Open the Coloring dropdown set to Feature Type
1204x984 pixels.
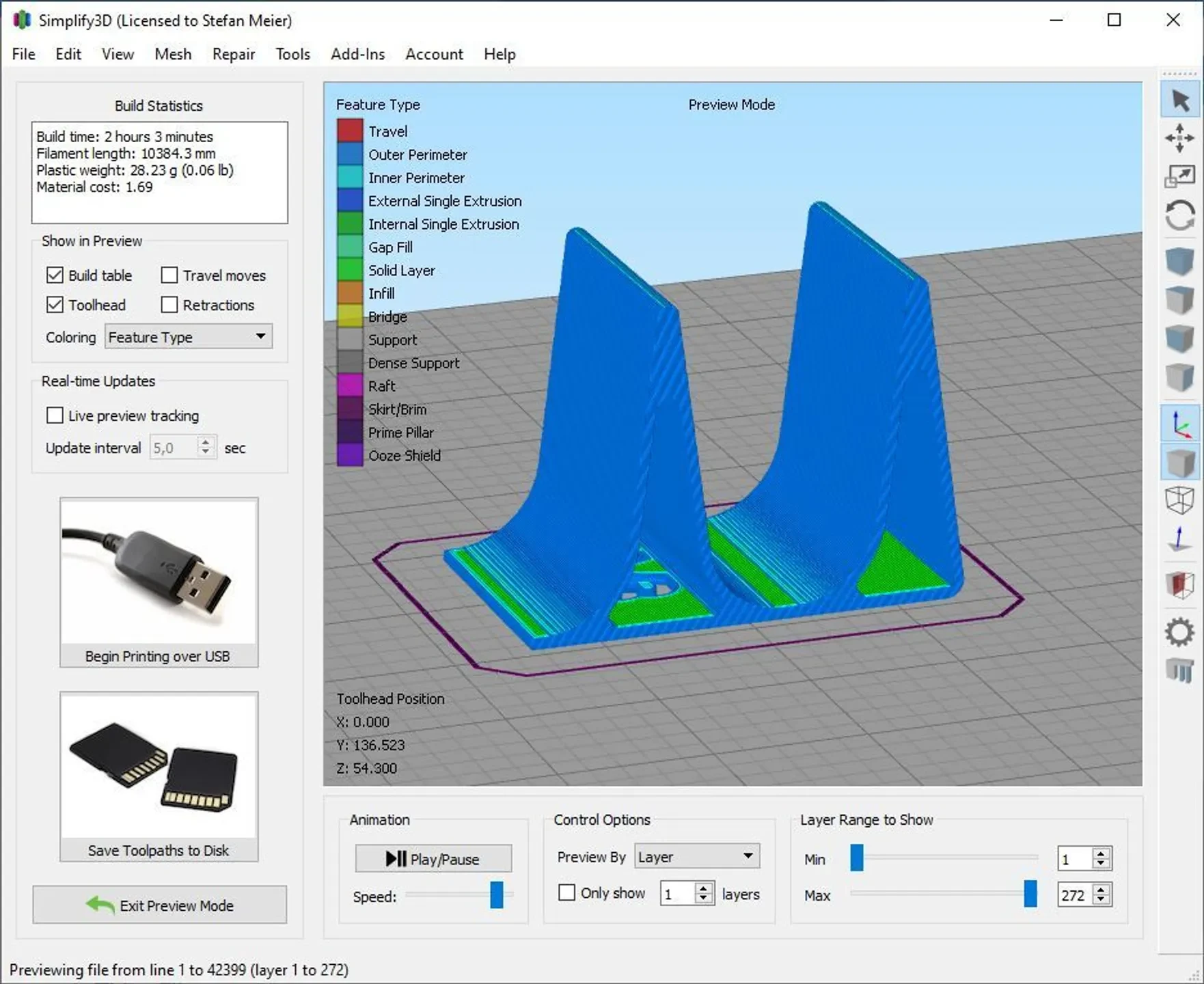click(x=189, y=337)
